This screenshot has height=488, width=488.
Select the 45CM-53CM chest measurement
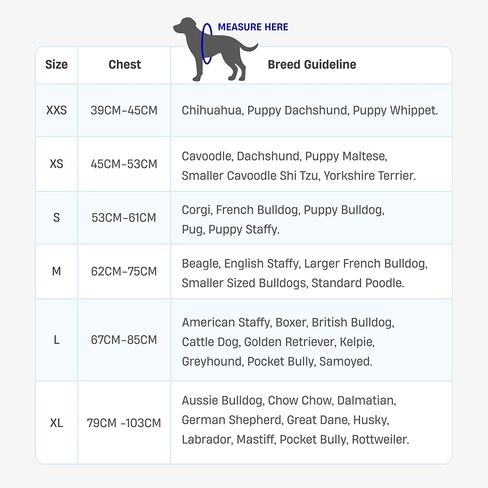pos(124,164)
